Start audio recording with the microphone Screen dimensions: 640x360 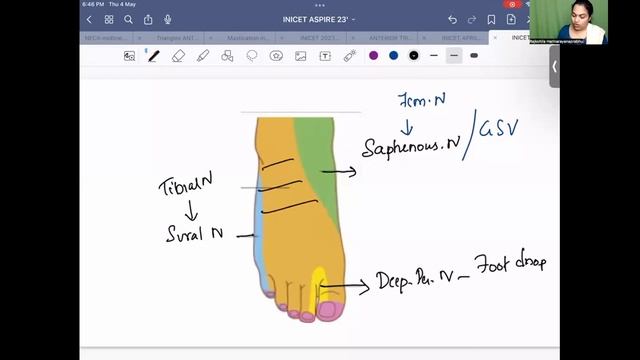(x=167, y=19)
